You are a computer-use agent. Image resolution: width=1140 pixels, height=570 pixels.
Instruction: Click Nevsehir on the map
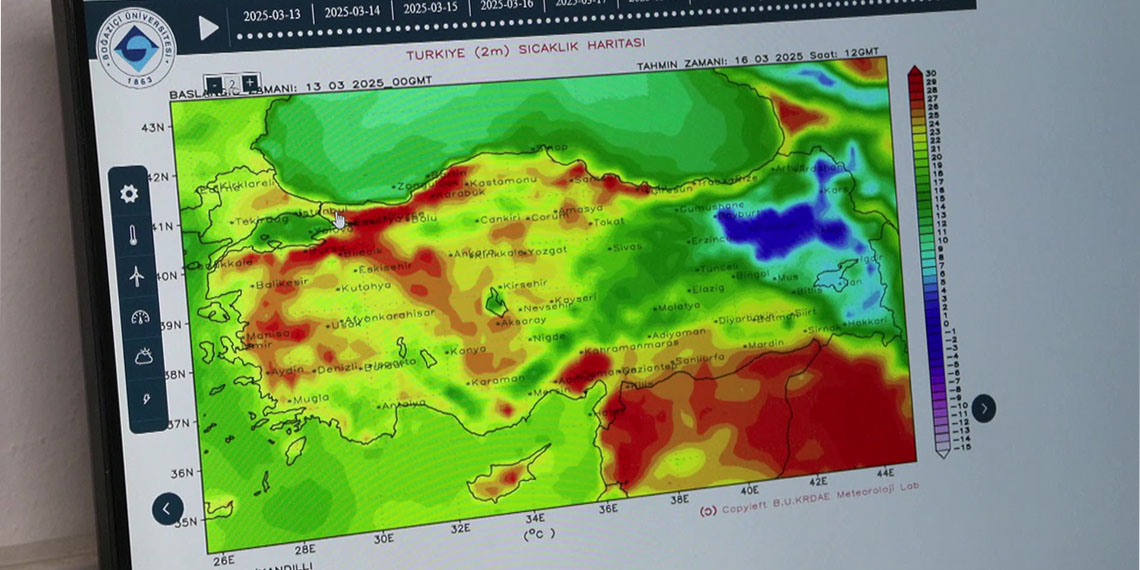click(x=547, y=308)
